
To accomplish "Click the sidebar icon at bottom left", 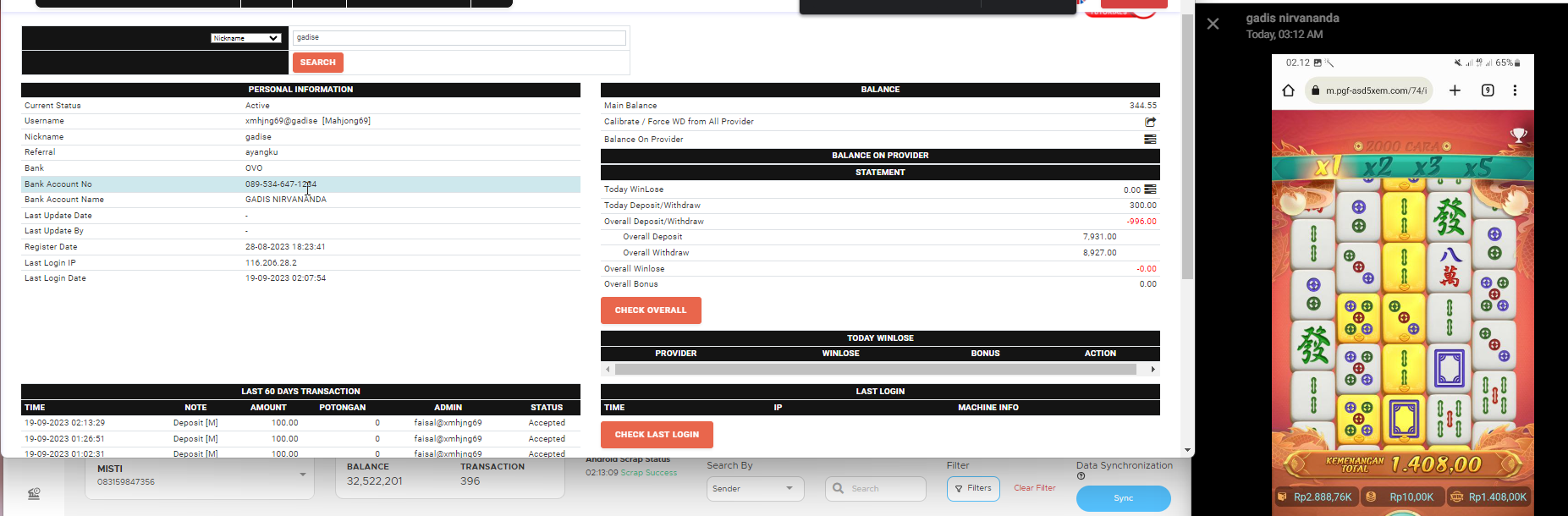I will coord(34,494).
